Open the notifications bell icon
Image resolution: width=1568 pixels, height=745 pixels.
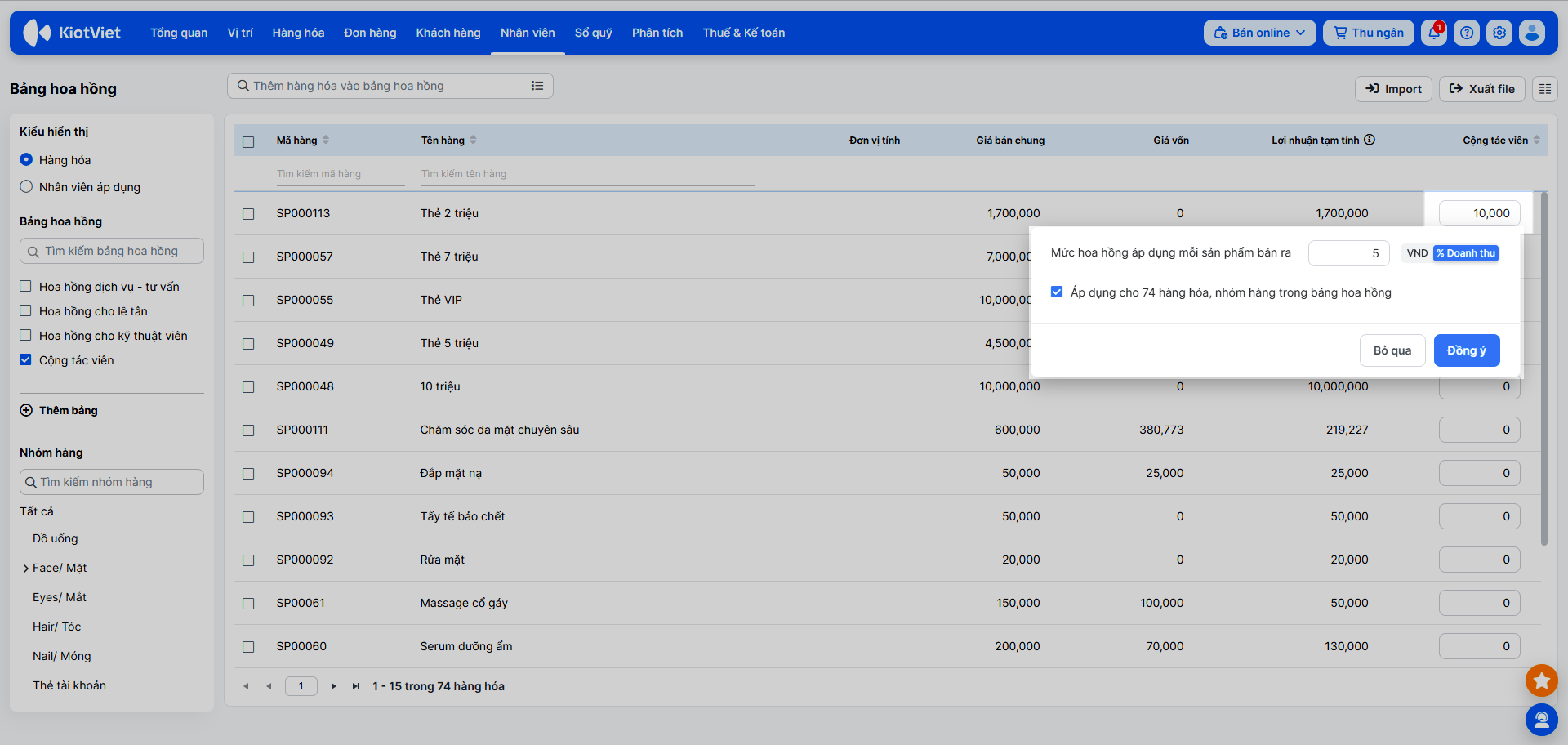[1433, 33]
